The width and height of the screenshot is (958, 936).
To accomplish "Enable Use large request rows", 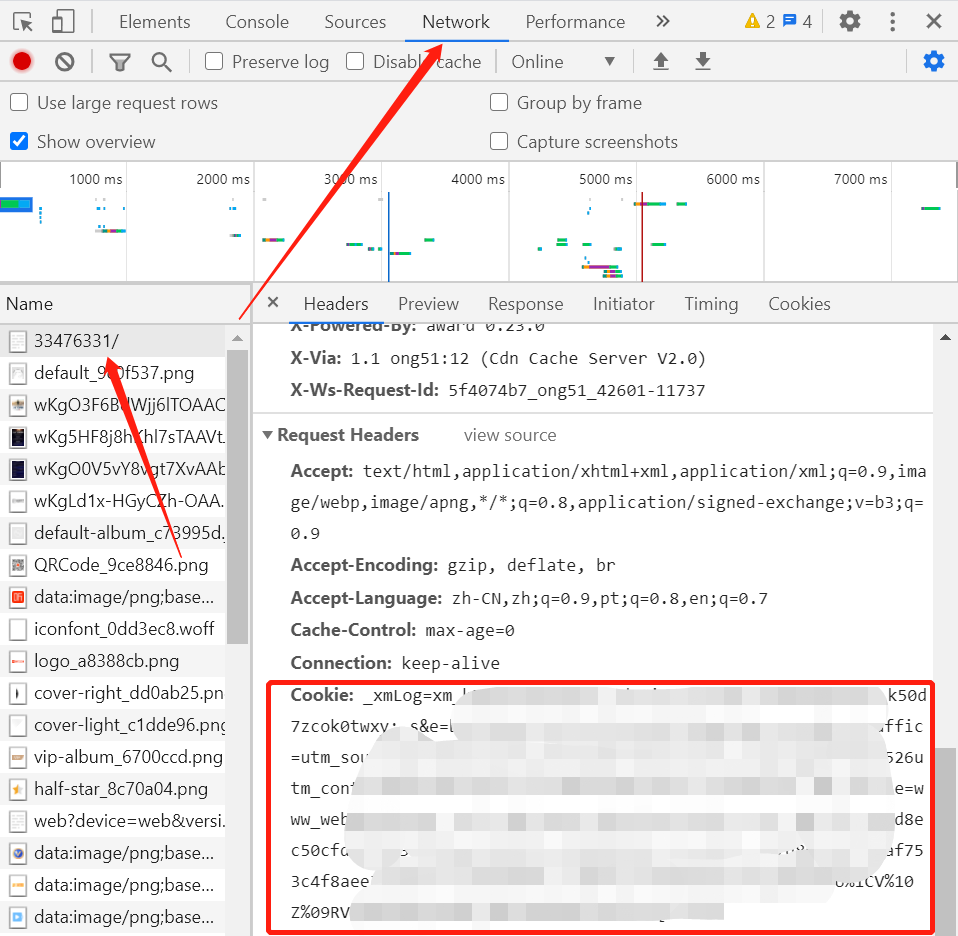I will coord(19,103).
